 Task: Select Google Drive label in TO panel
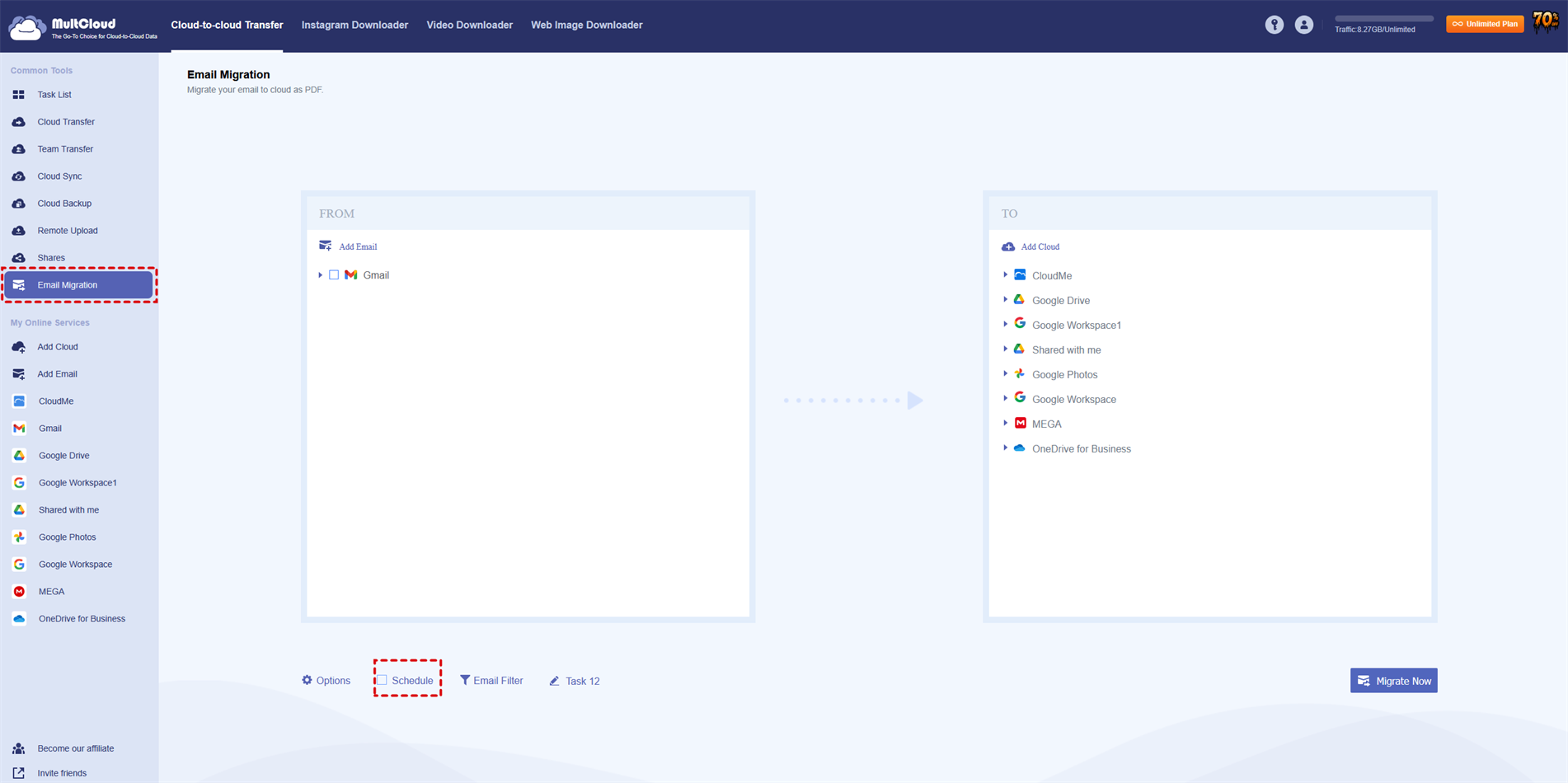click(1061, 301)
